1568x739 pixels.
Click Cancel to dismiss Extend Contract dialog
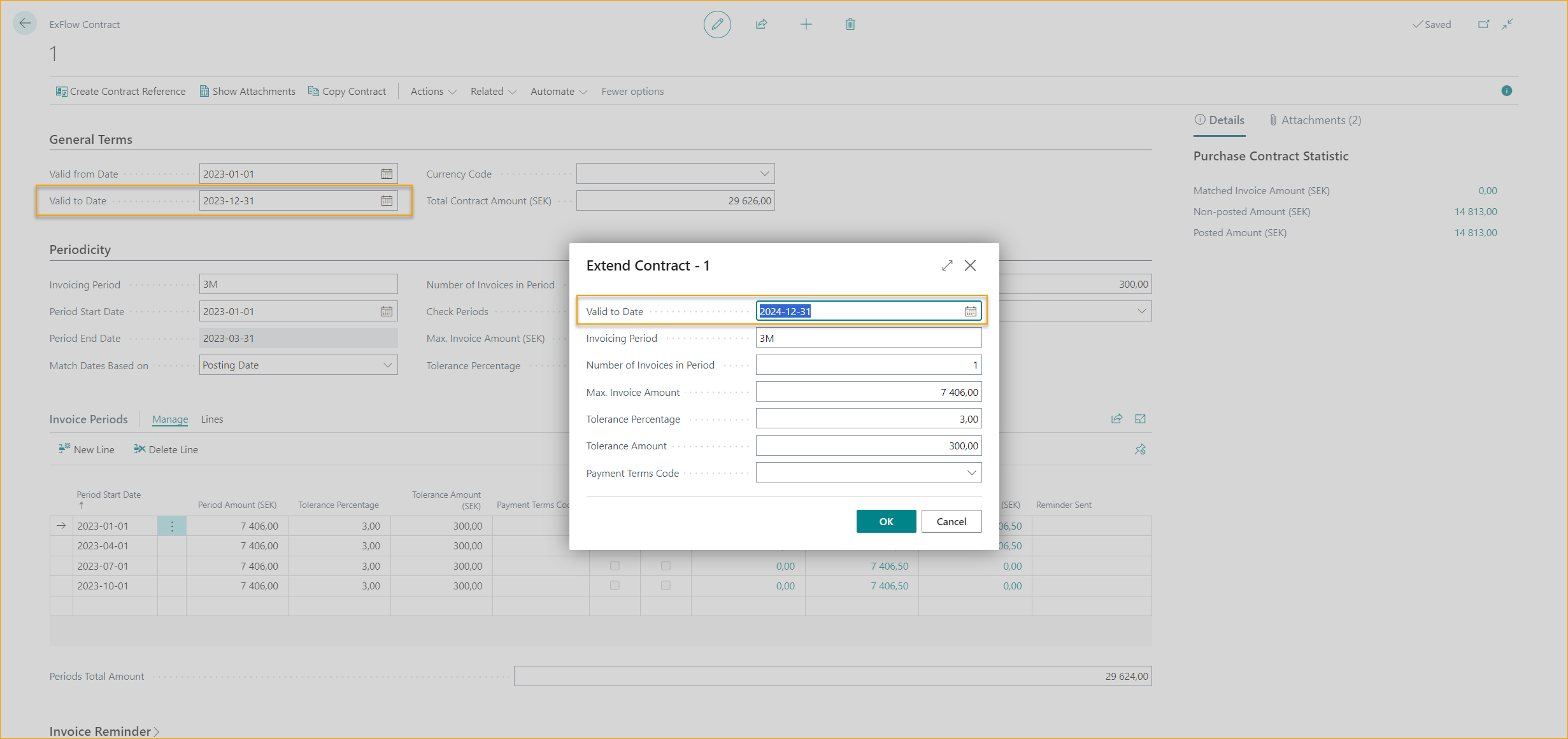pos(950,521)
